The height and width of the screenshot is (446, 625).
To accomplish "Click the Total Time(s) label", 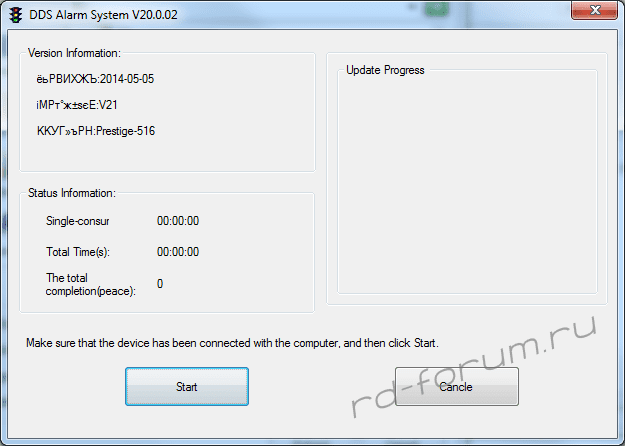I will pos(78,252).
